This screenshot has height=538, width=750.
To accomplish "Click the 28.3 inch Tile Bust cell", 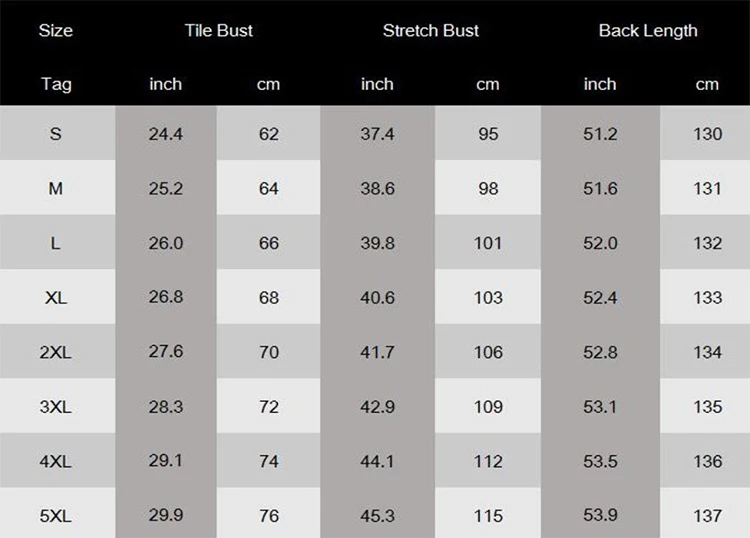I will pyautogui.click(x=166, y=407).
